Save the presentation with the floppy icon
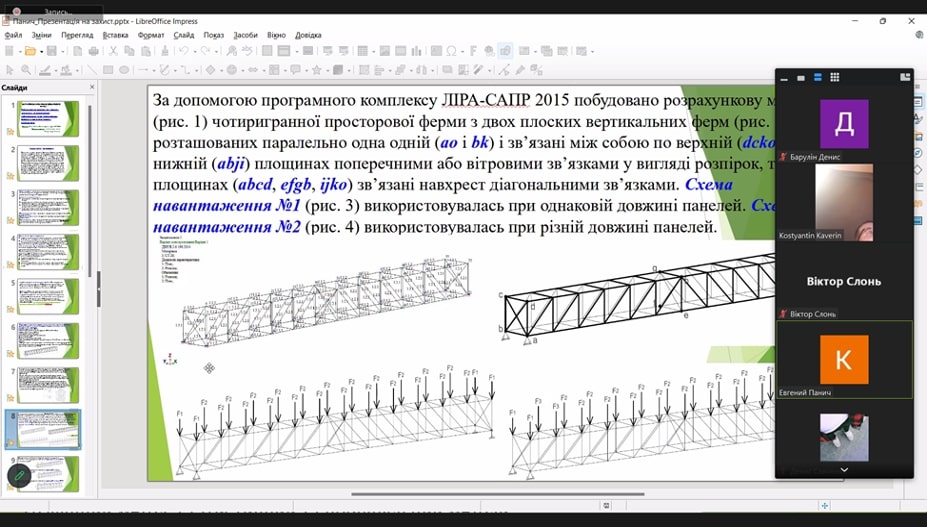Screen dimensions: 927x527 point(51,51)
